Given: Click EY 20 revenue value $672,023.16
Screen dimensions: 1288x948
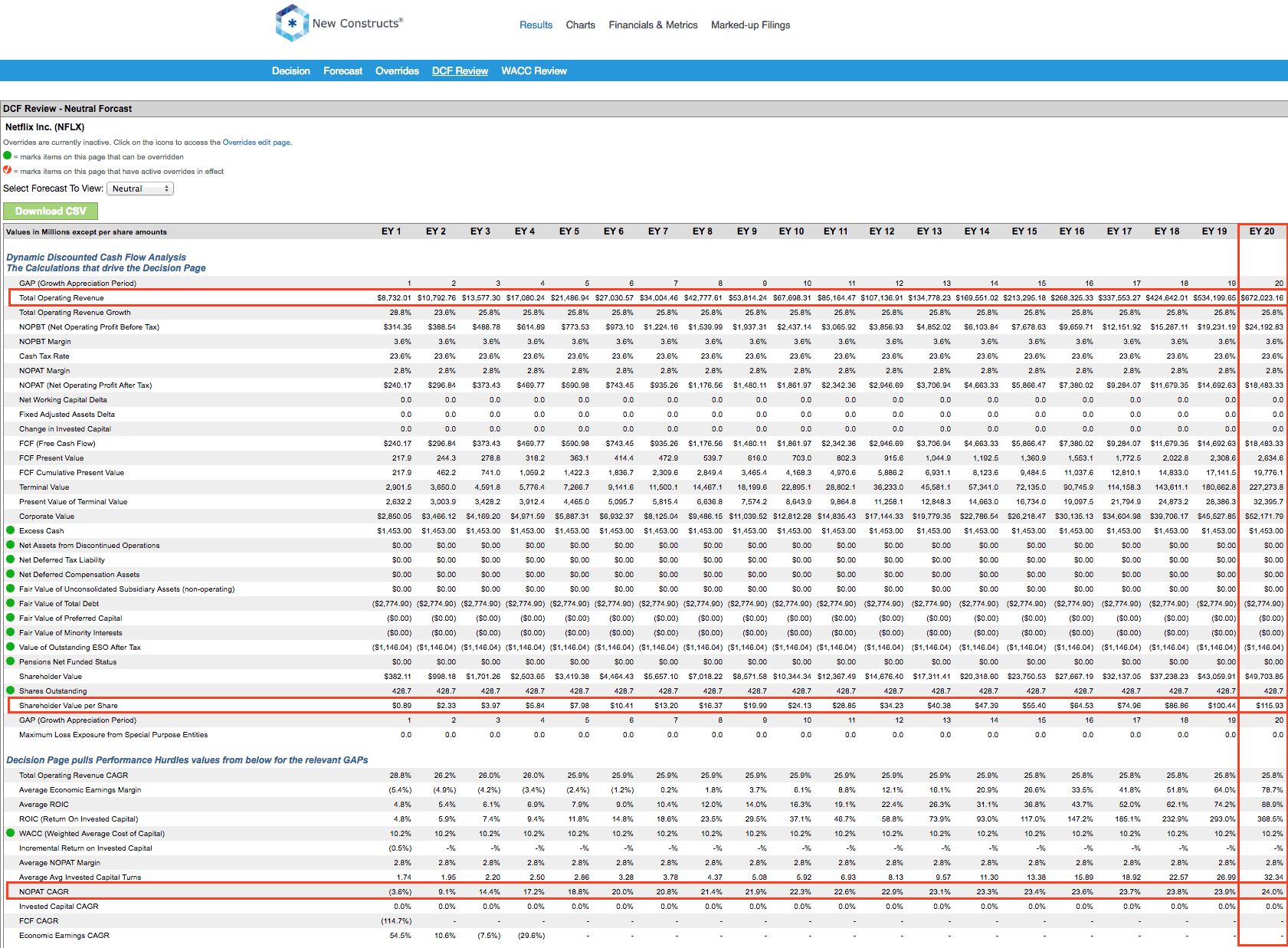Looking at the screenshot, I should tap(1262, 298).
